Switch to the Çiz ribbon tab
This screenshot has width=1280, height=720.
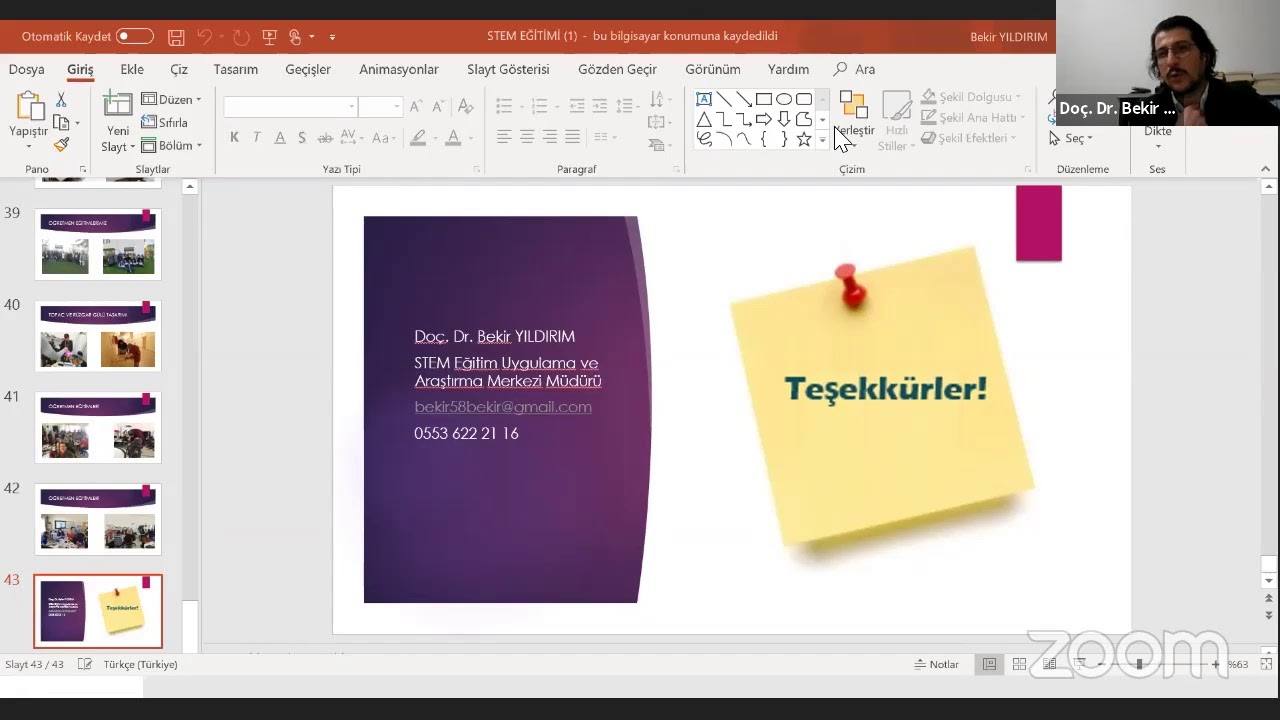click(x=179, y=69)
